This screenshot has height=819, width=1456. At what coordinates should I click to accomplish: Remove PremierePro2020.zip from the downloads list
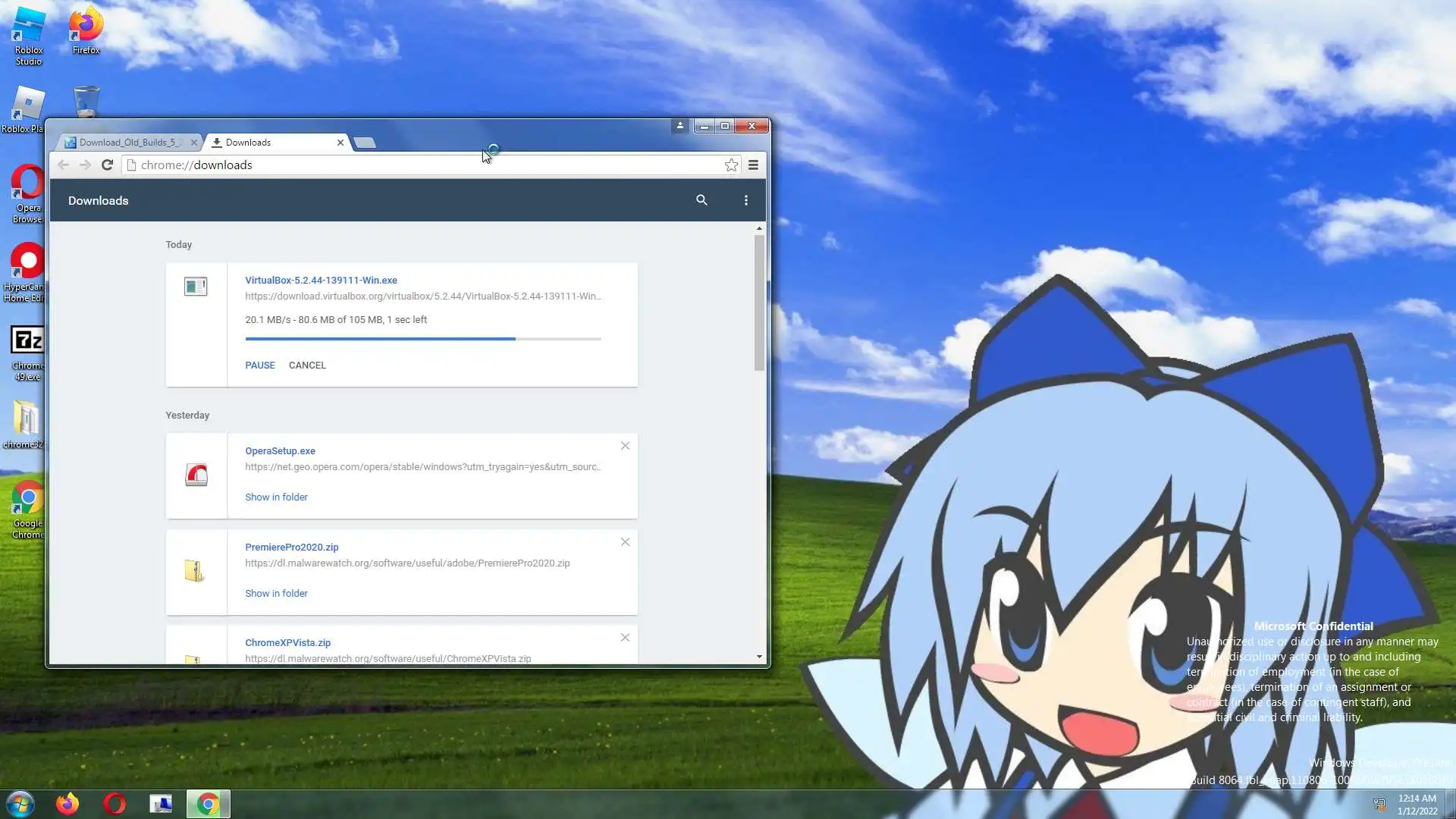[625, 542]
